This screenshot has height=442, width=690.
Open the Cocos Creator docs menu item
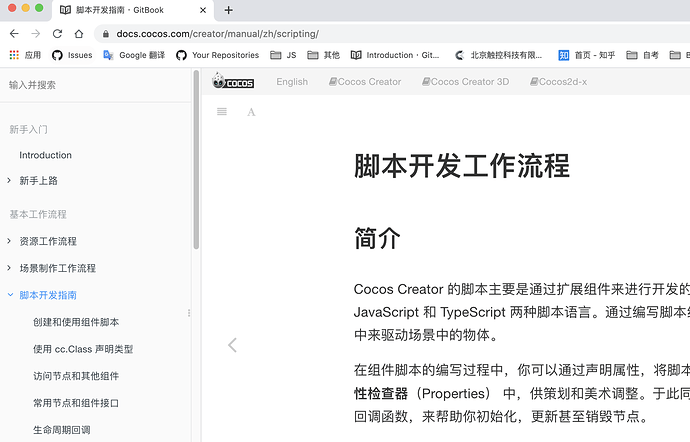(x=365, y=82)
